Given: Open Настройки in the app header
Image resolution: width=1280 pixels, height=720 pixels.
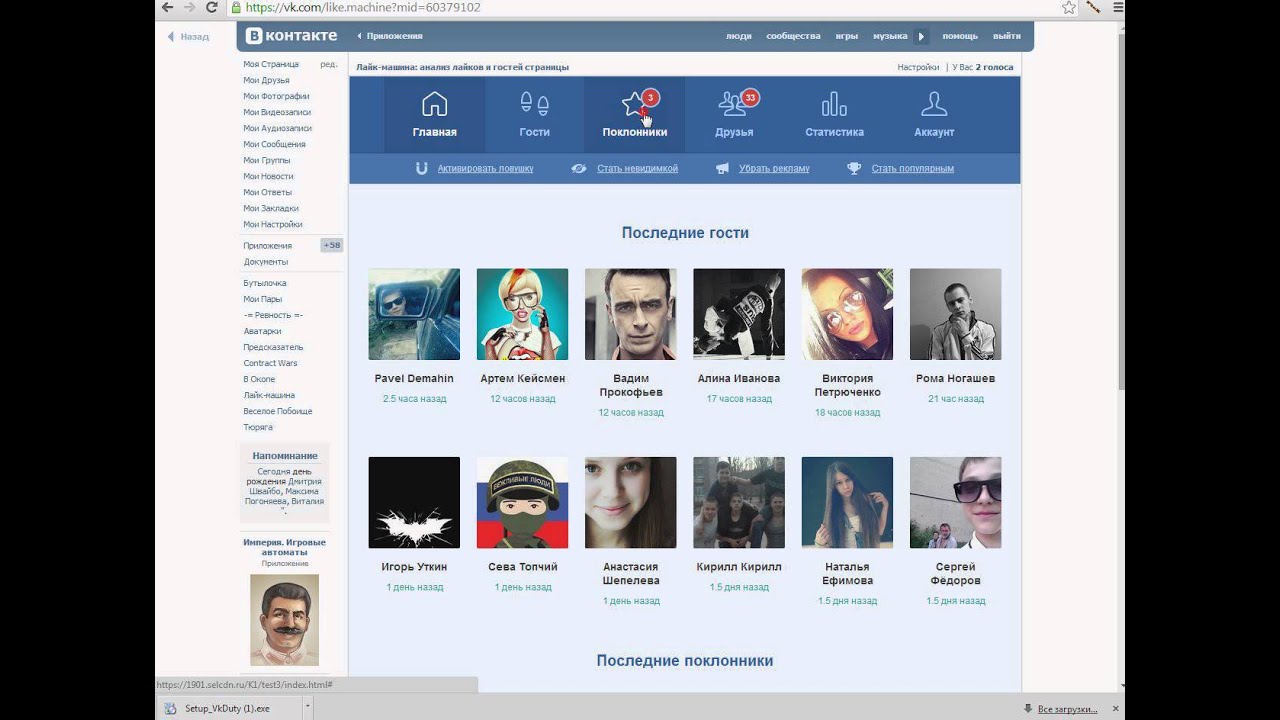Looking at the screenshot, I should (917, 67).
